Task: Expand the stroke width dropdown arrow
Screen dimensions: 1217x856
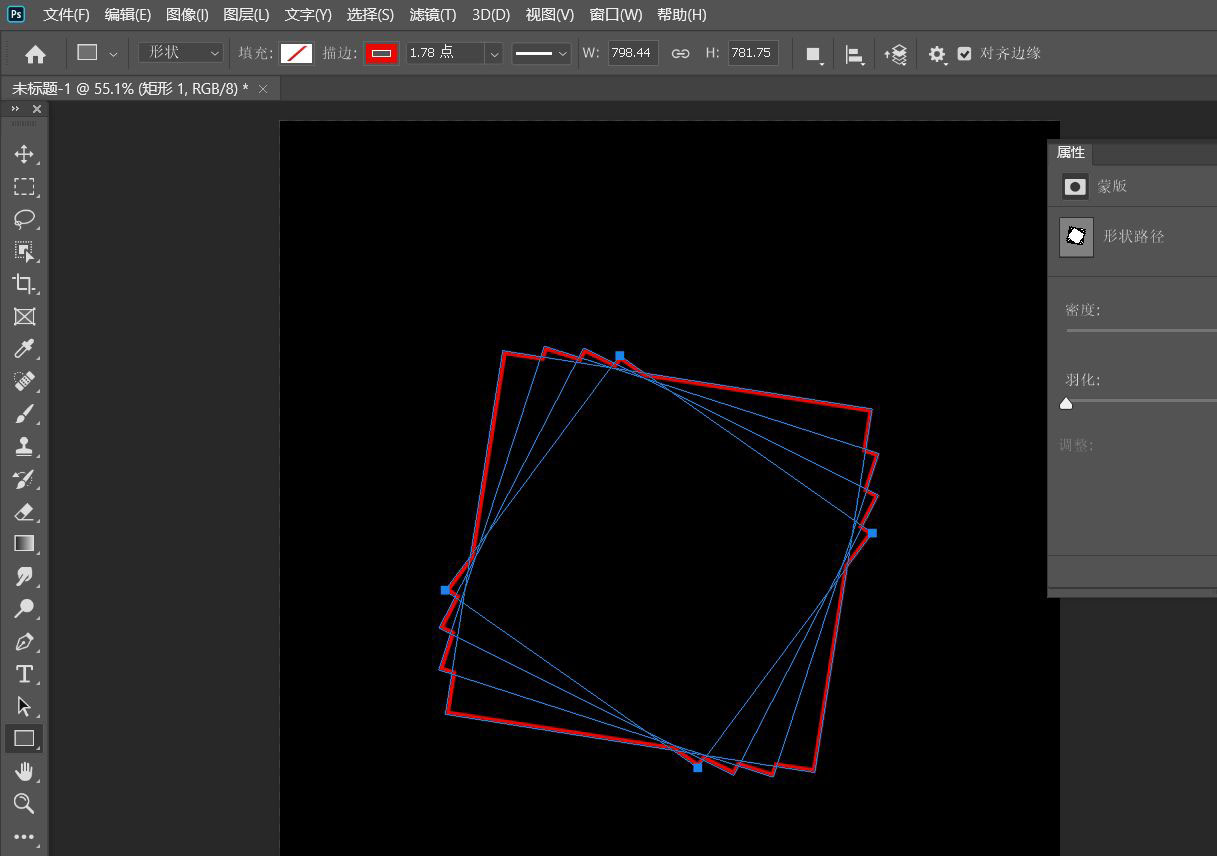Action: click(494, 53)
